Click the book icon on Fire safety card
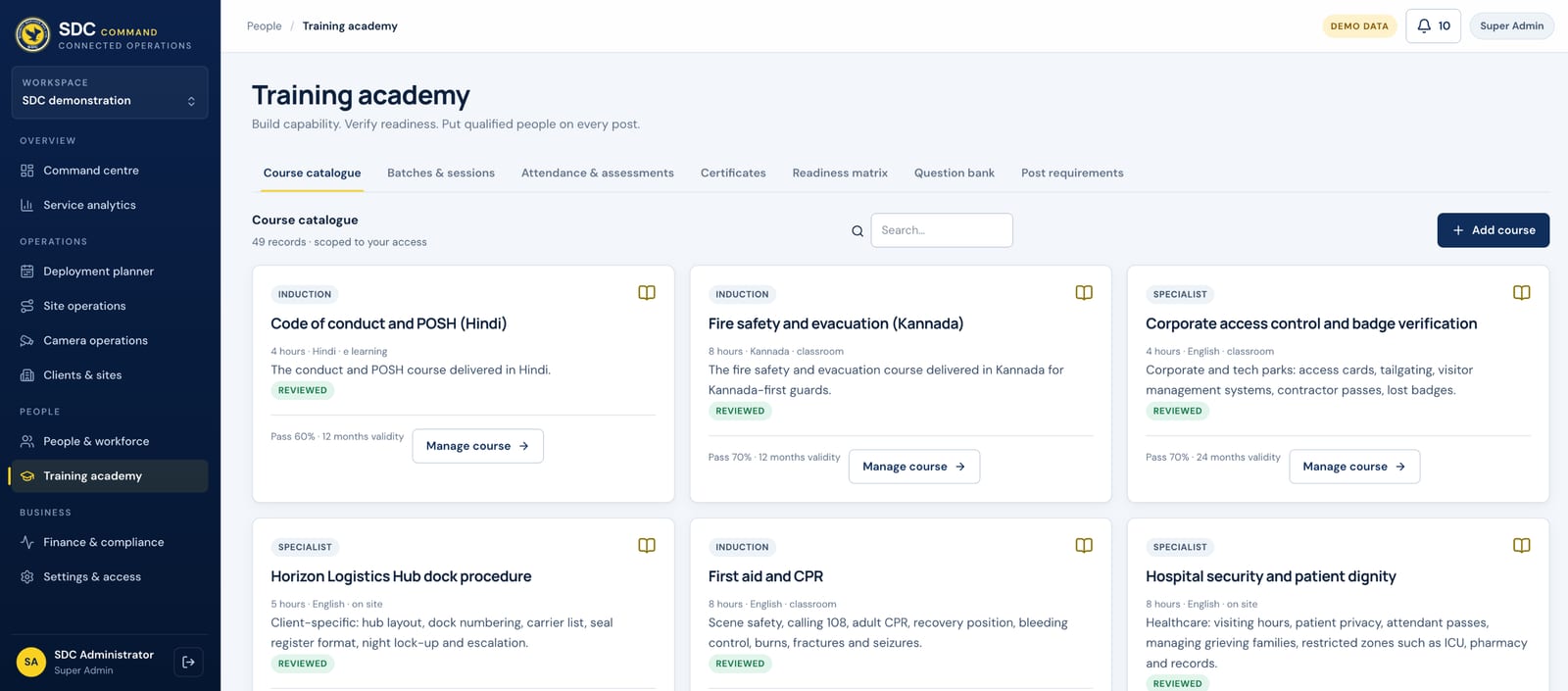Screen dimensions: 1568x691 (x=1084, y=293)
